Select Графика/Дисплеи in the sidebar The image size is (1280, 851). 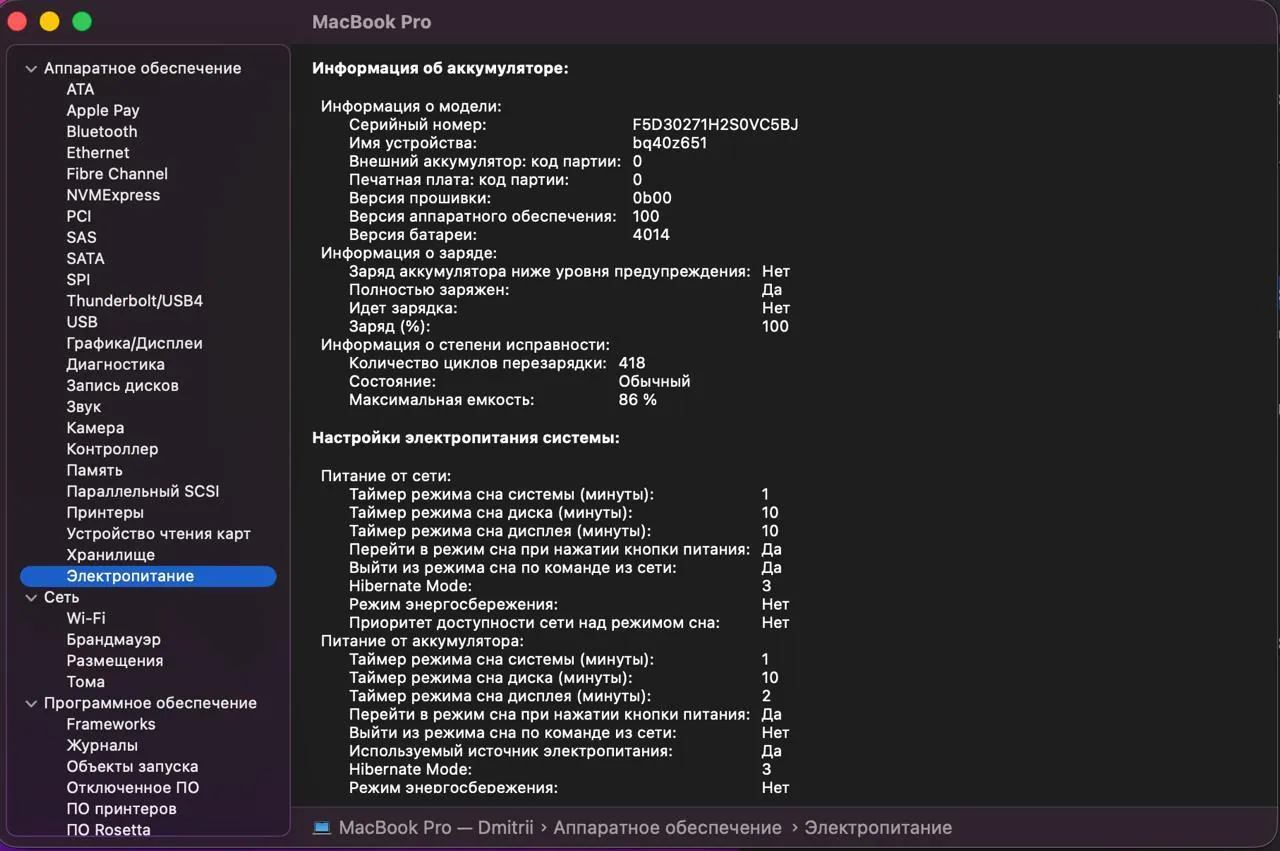tap(134, 343)
